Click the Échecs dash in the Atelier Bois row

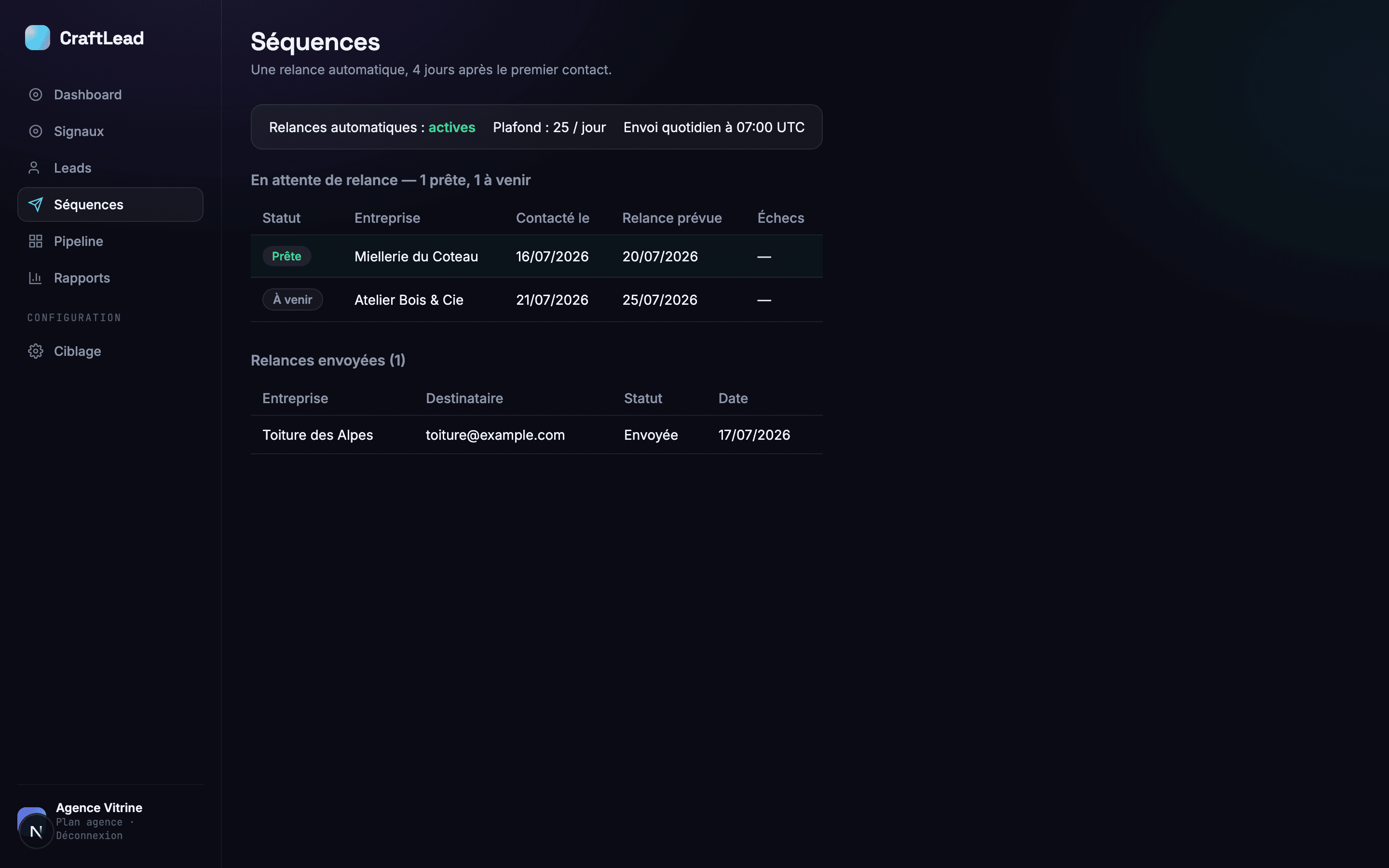tap(764, 300)
